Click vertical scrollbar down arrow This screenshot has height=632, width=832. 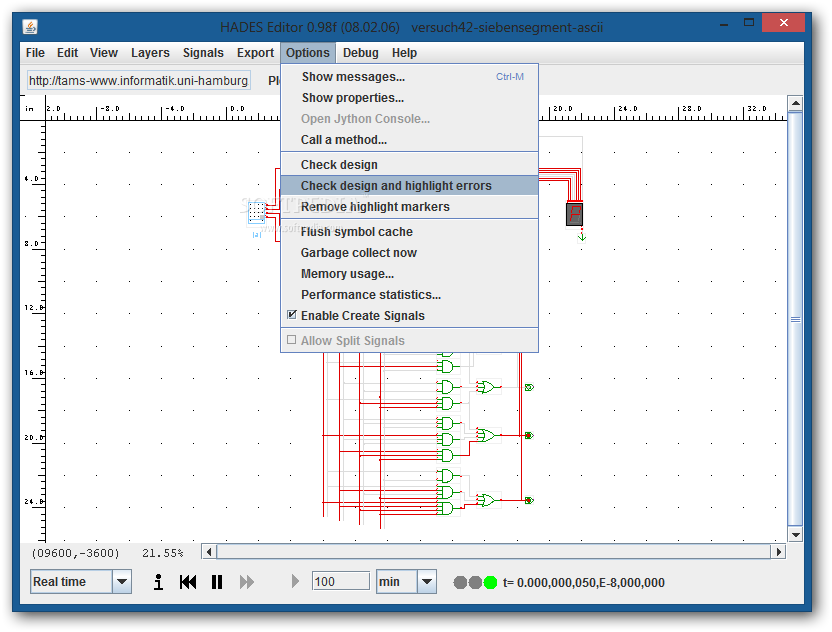pos(795,535)
